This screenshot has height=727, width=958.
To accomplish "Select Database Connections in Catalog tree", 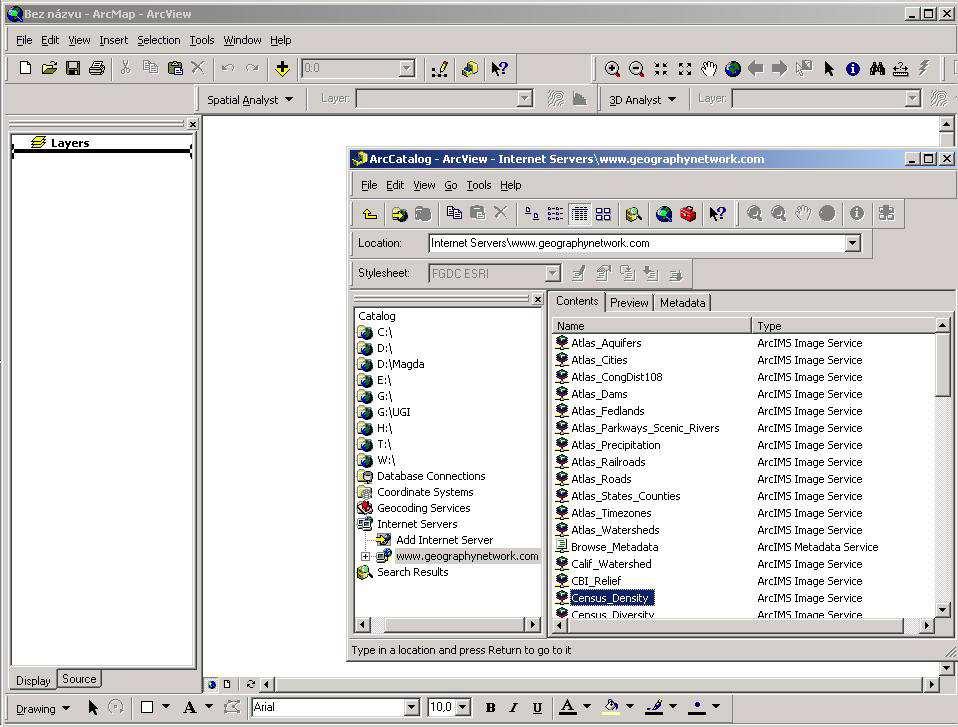I will tap(431, 476).
